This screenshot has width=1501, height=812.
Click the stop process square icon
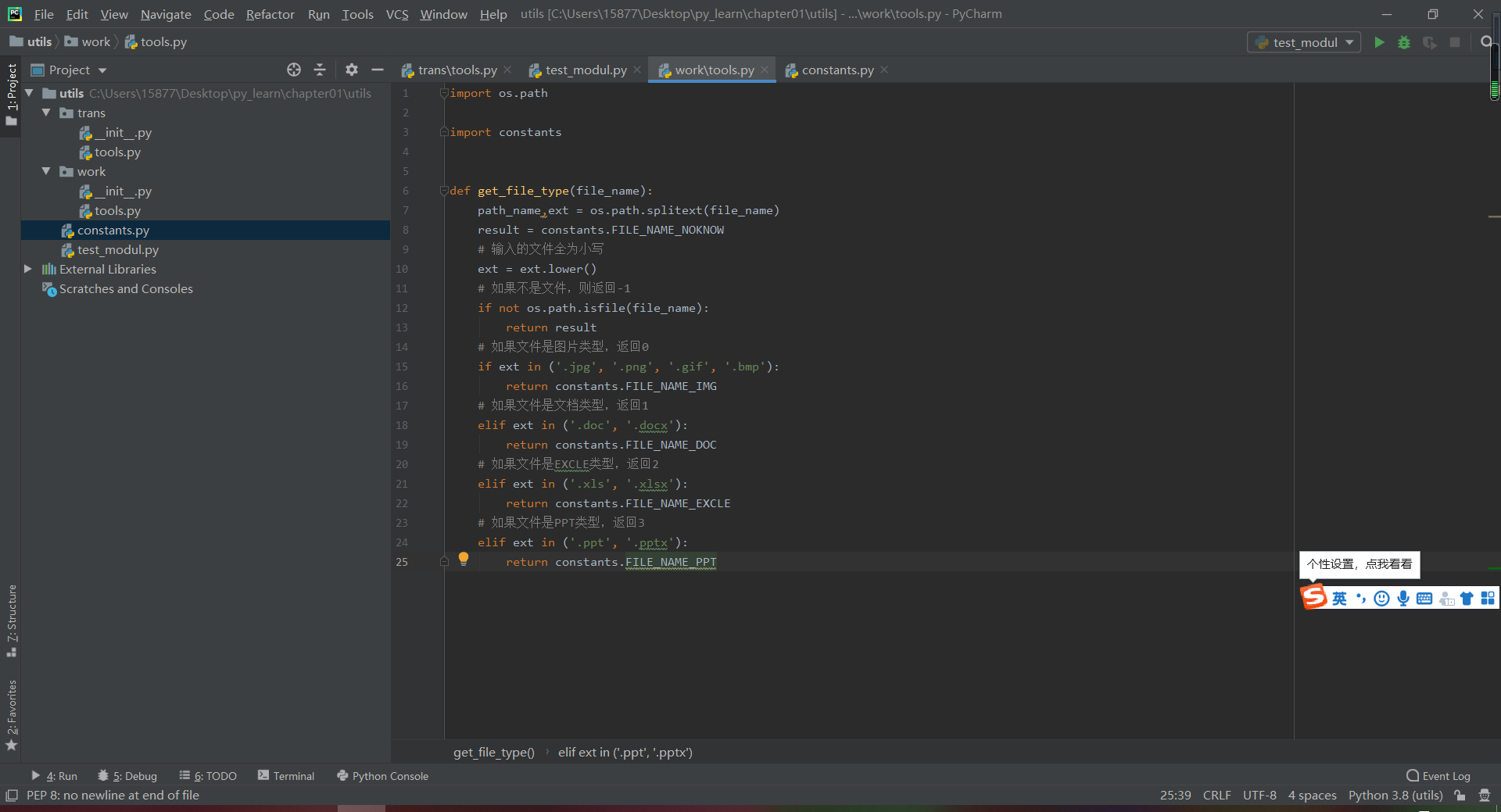(1455, 42)
